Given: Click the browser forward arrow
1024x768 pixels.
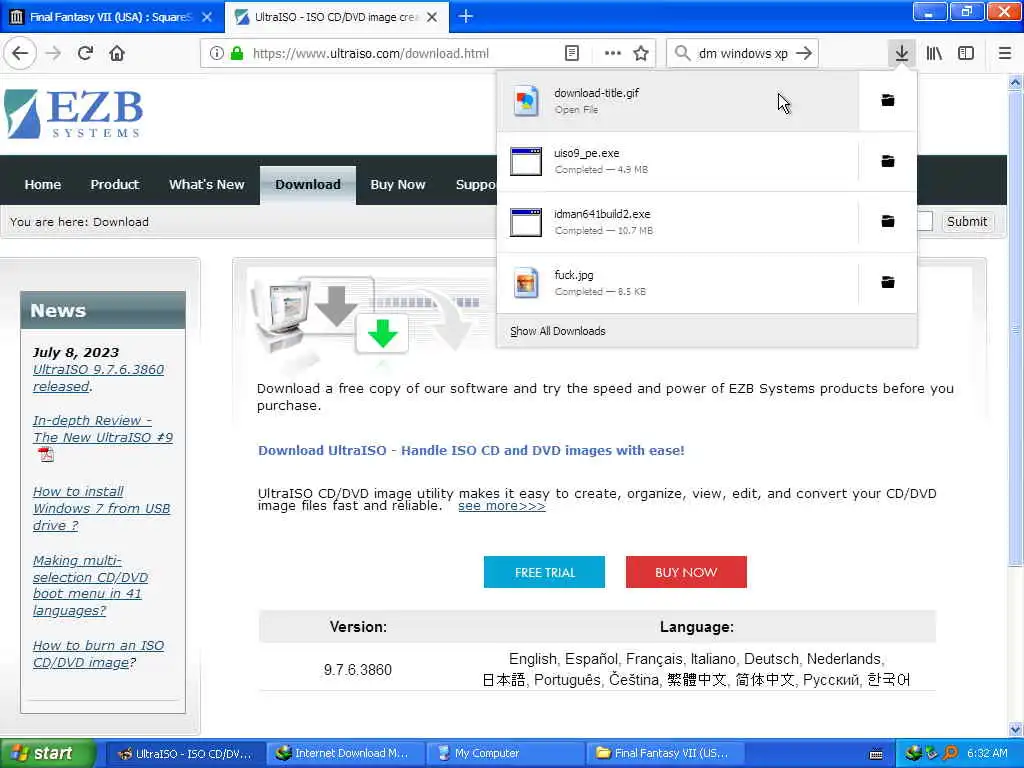Looking at the screenshot, I should tap(54, 53).
